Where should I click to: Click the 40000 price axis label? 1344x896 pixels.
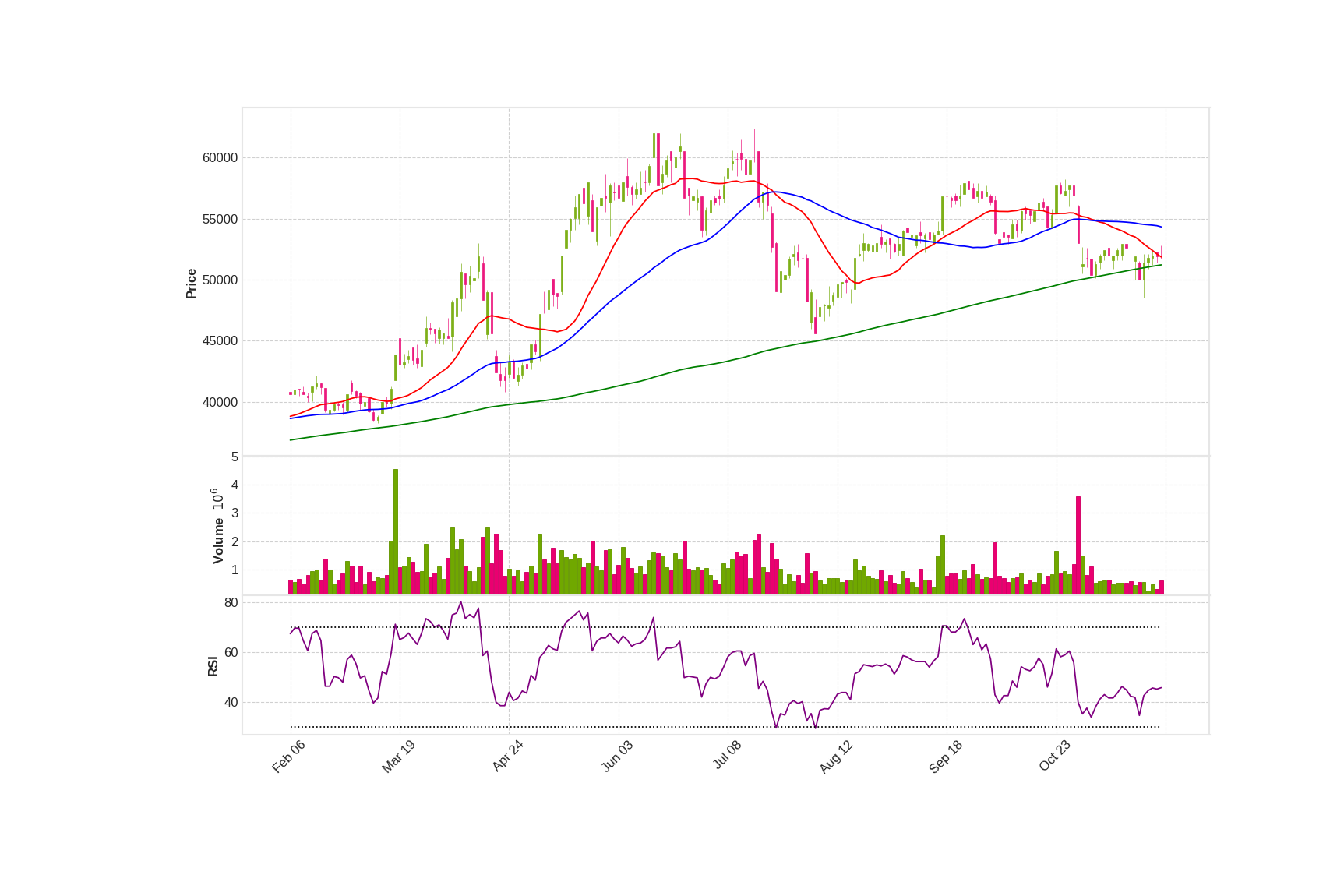220,403
